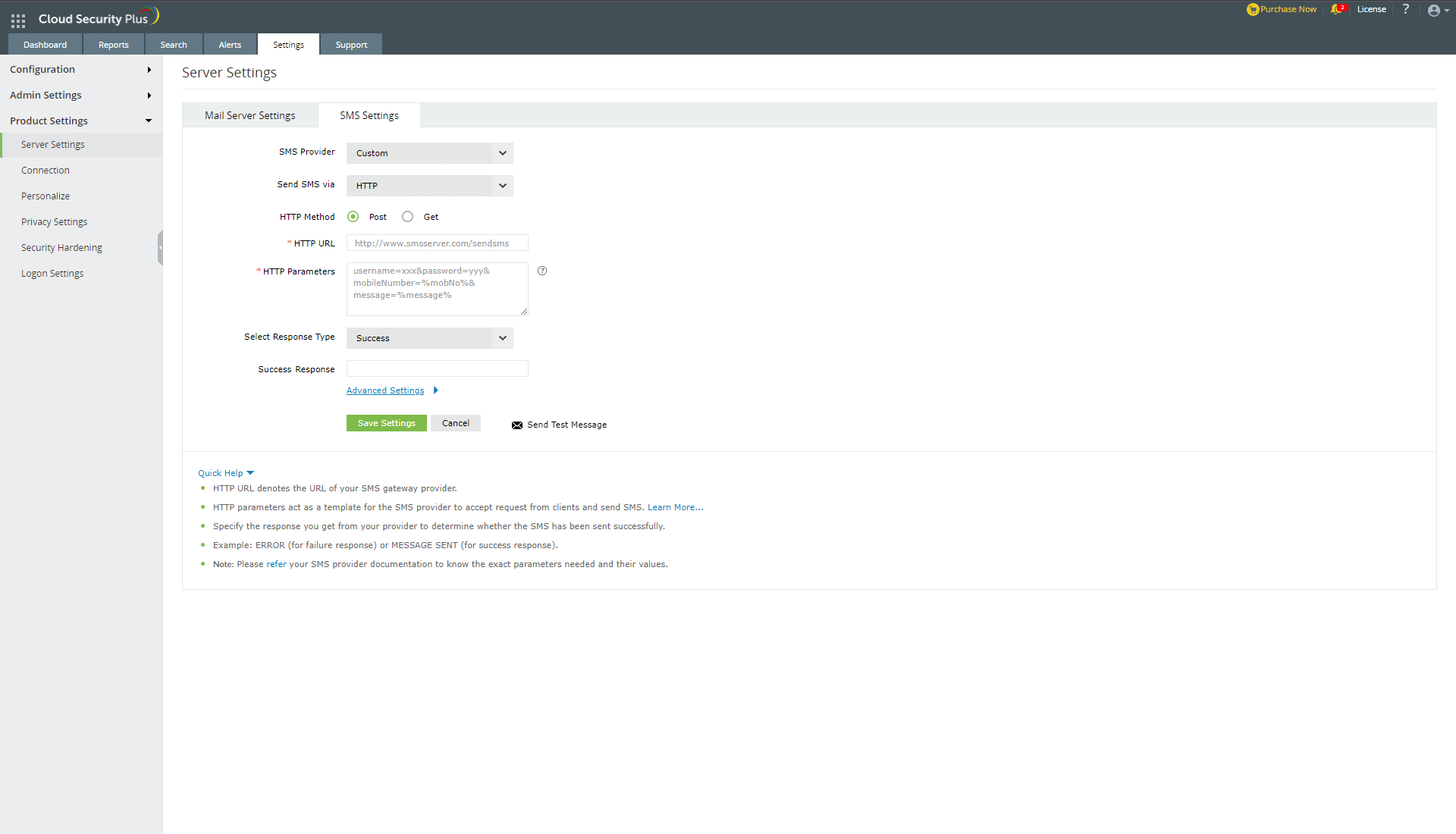The image size is (1456, 834).
Task: Open the Advanced Settings link
Action: click(x=385, y=390)
